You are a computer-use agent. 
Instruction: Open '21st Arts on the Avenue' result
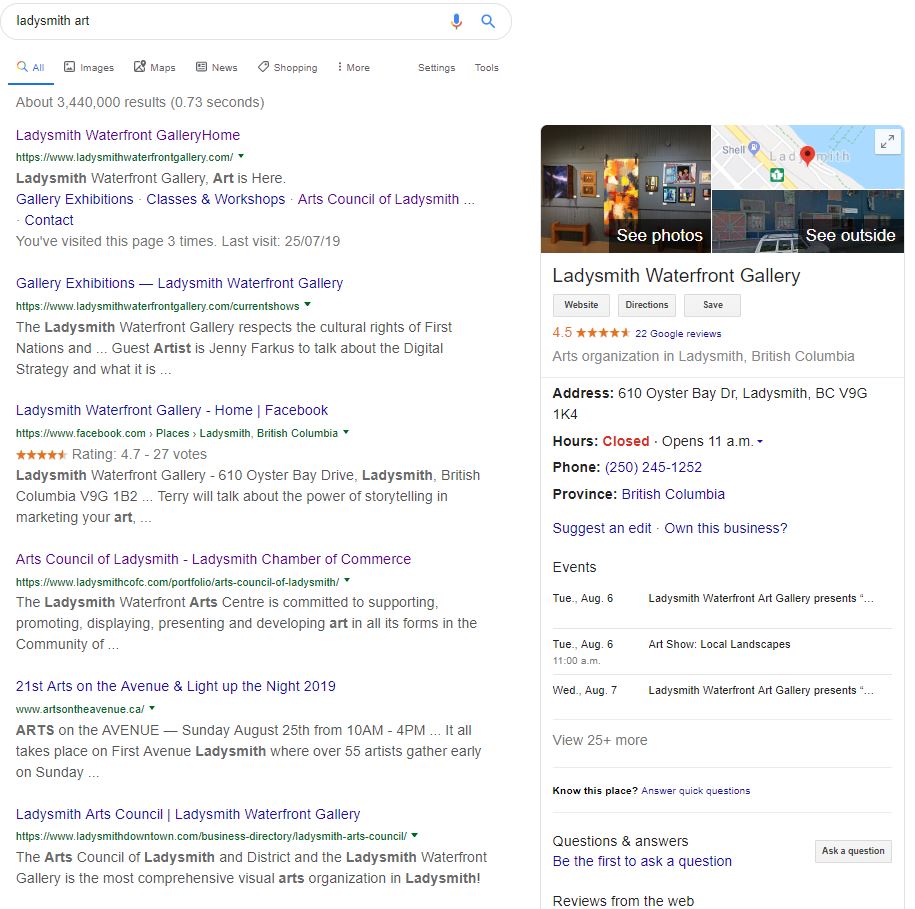pos(176,687)
